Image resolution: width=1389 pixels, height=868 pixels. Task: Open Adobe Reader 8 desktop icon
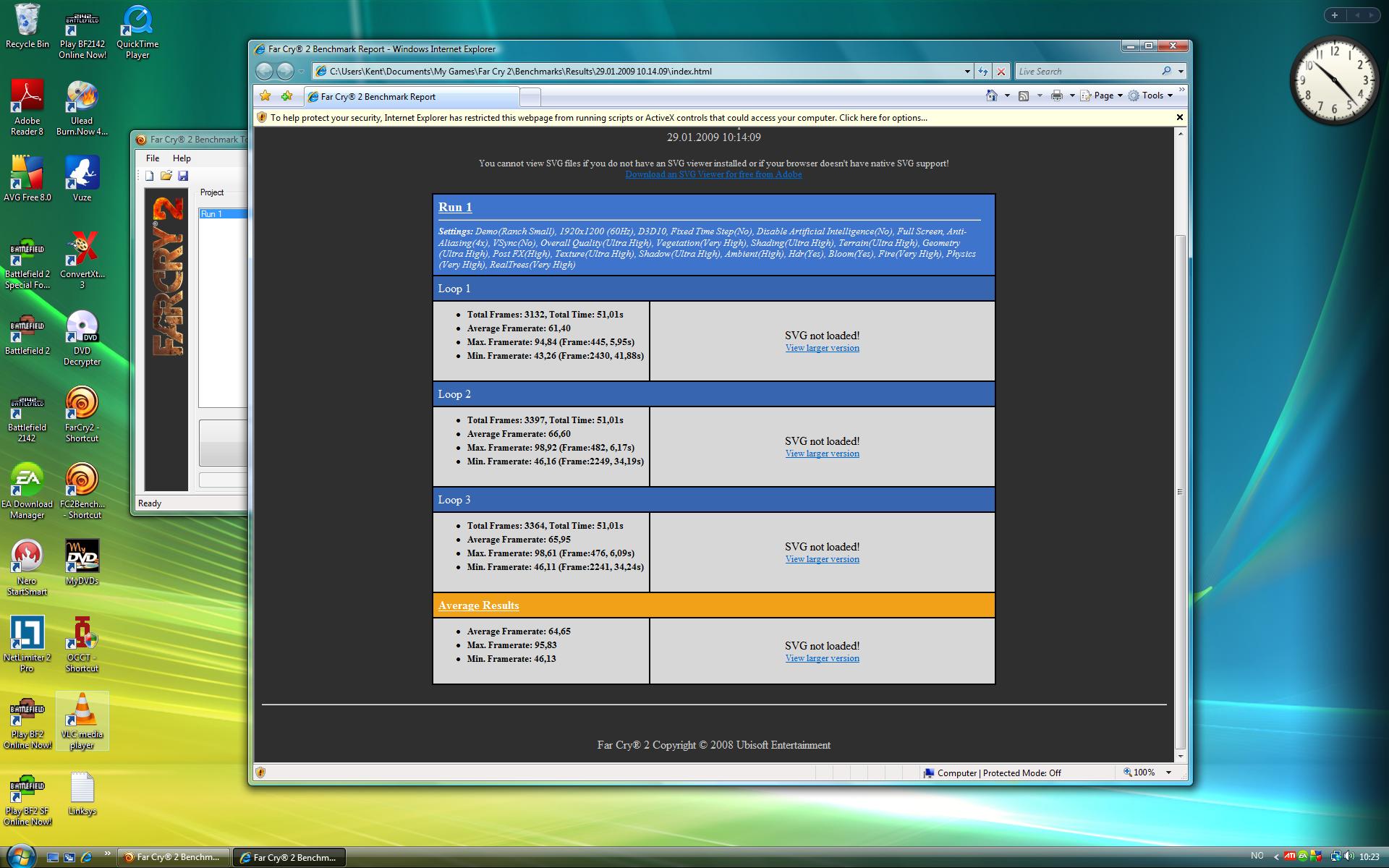click(x=27, y=107)
